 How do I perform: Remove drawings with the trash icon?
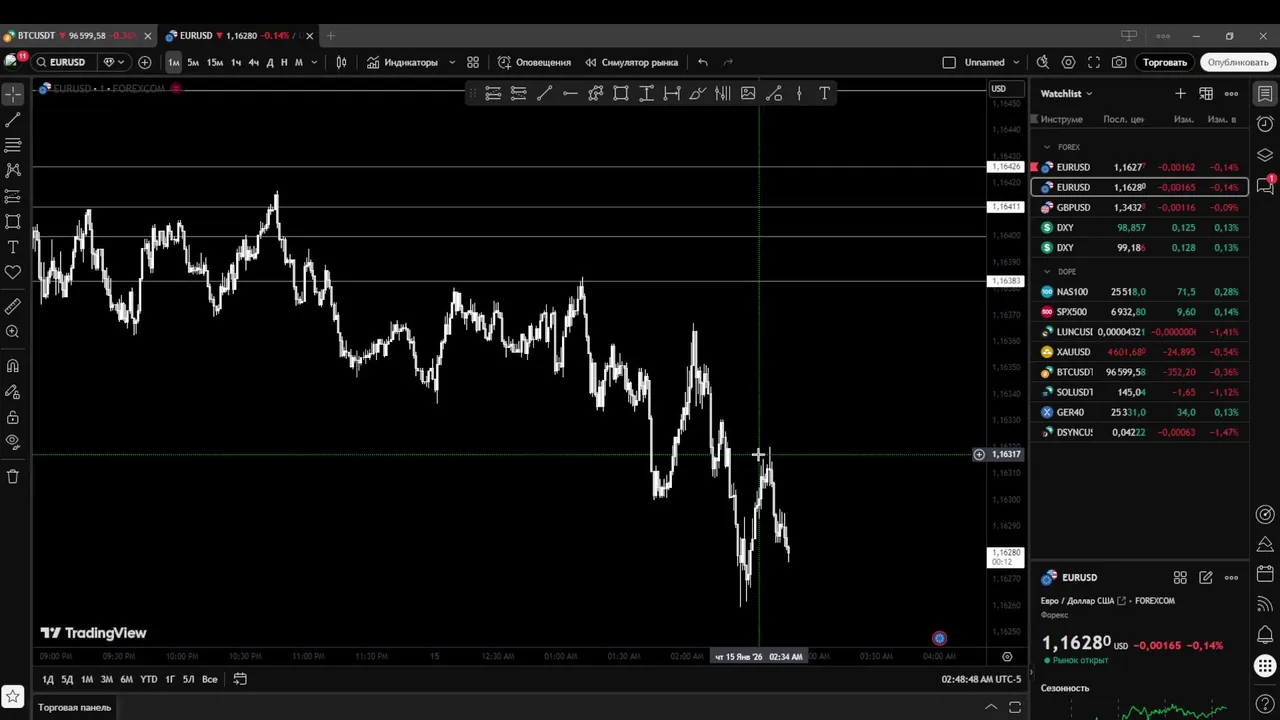click(13, 477)
